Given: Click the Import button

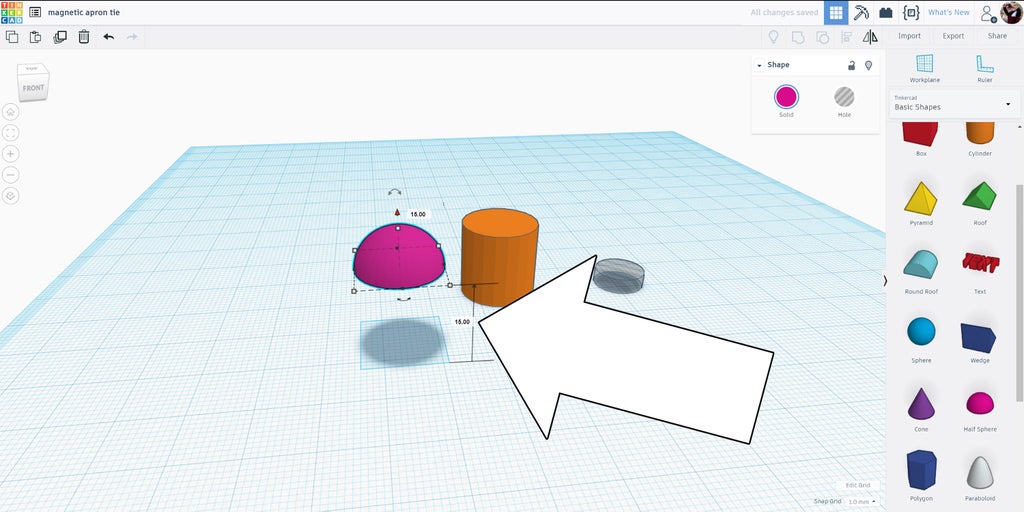Looking at the screenshot, I should coord(909,36).
